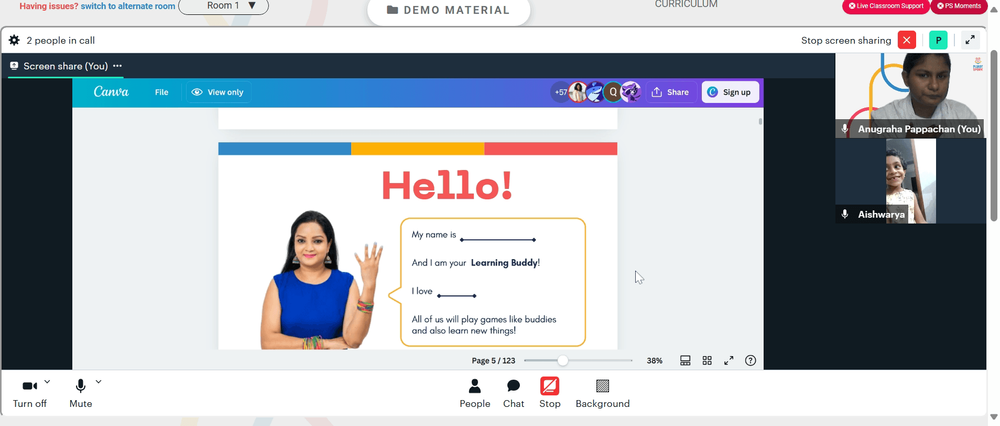The height and width of the screenshot is (426, 1000).
Task: Open call settings gear icon
Action: tap(14, 40)
